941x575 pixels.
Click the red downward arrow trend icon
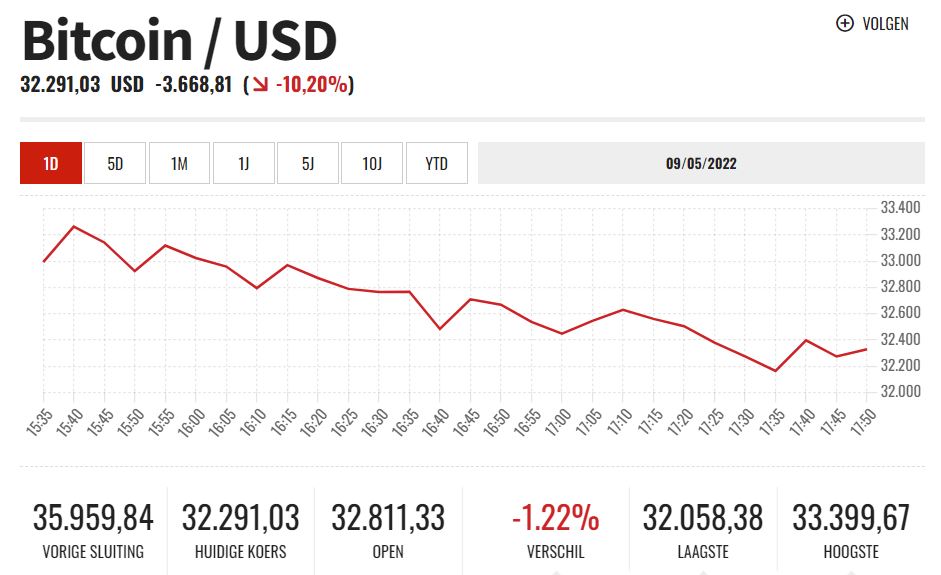pyautogui.click(x=261, y=86)
